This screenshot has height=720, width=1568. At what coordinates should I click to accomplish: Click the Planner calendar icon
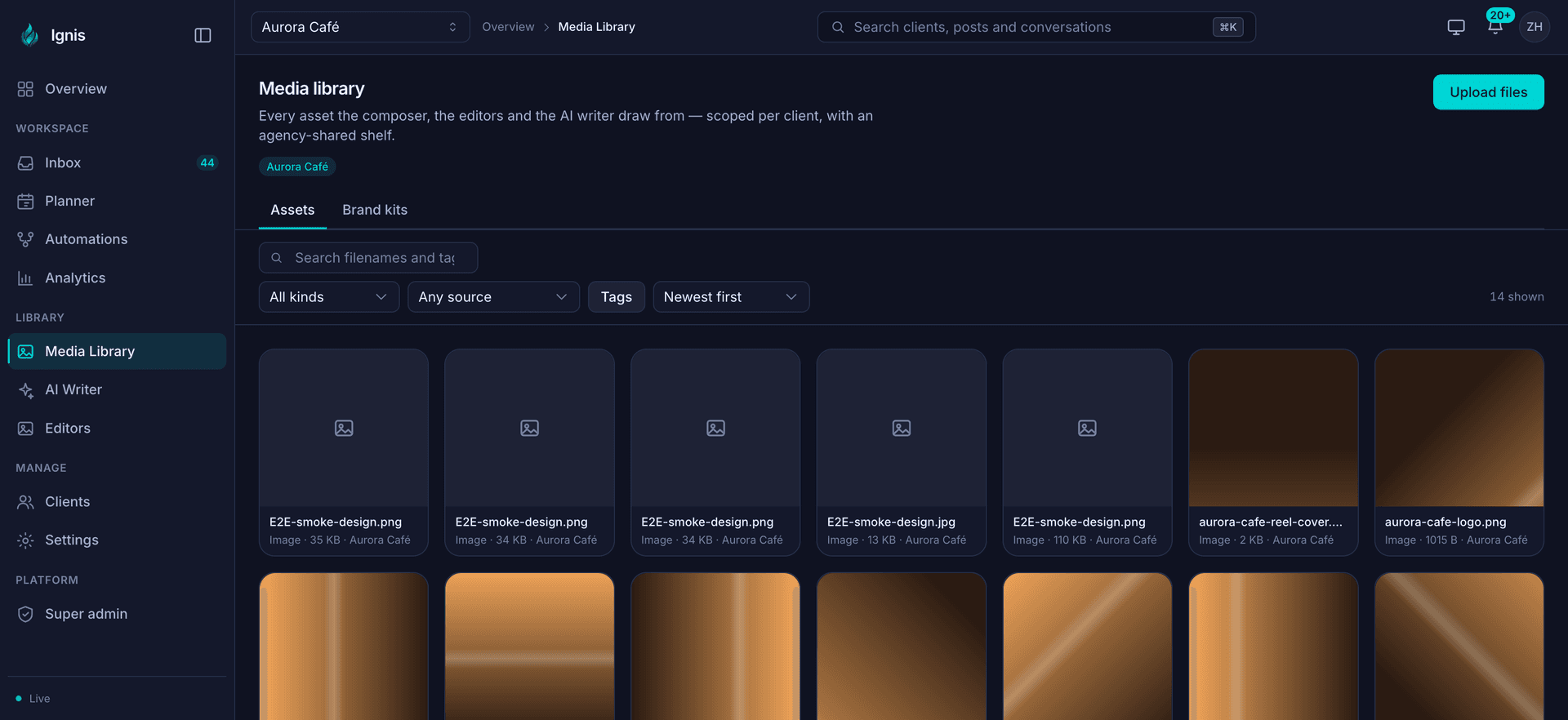pos(25,202)
